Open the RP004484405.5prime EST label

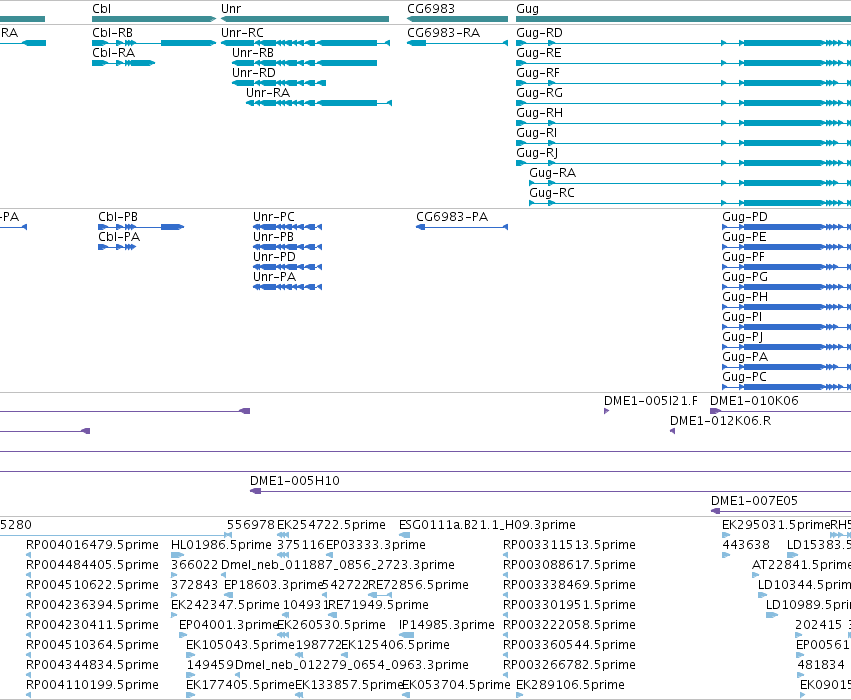pos(92,565)
